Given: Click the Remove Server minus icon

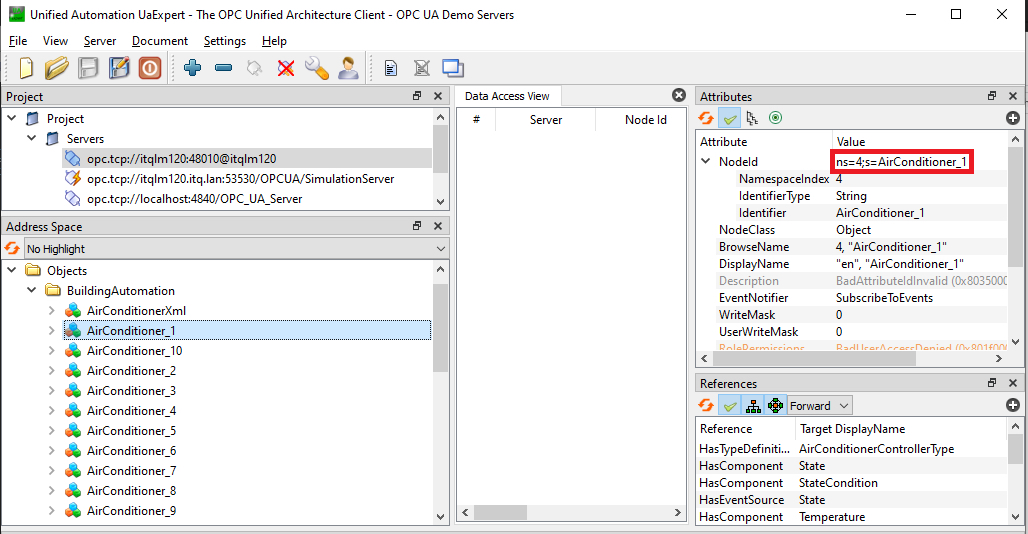Looking at the screenshot, I should coord(224,68).
